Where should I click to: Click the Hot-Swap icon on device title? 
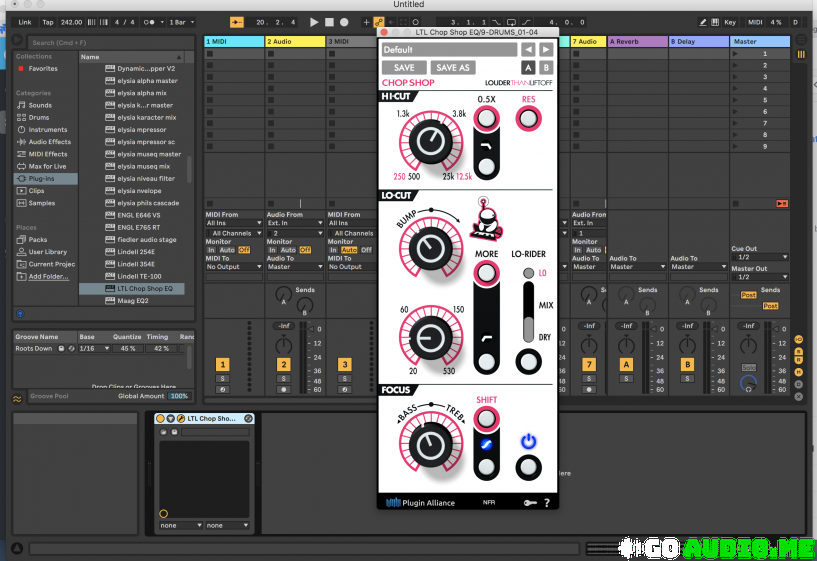[x=249, y=418]
